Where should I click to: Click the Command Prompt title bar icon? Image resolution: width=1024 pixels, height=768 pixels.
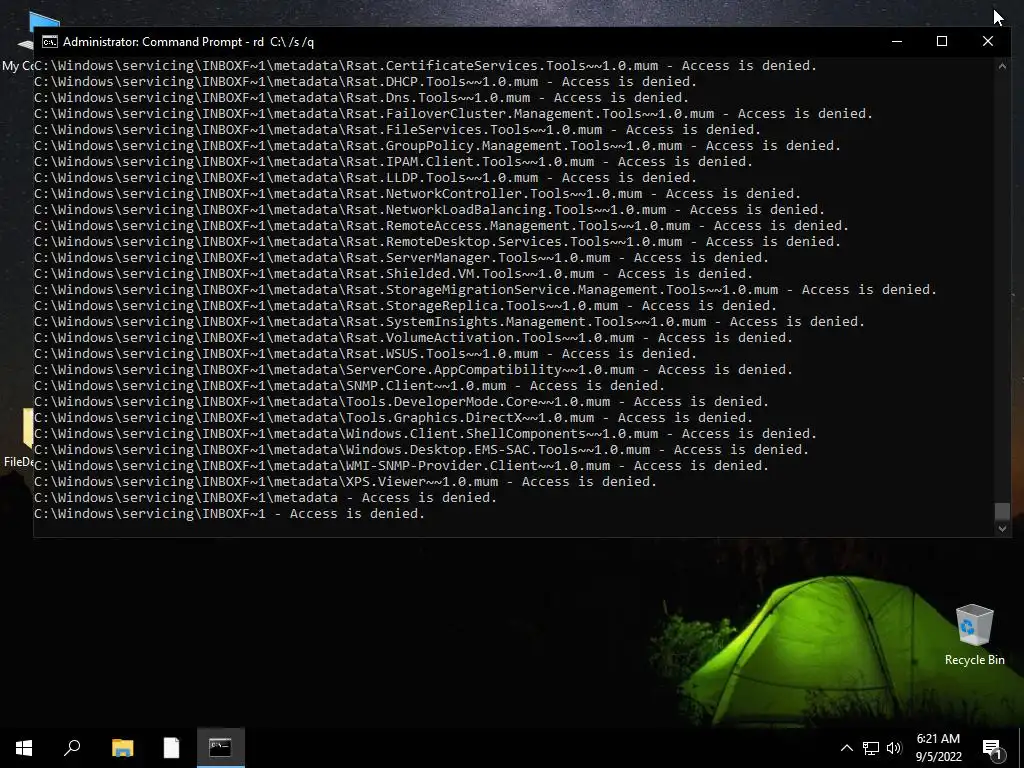[50, 42]
